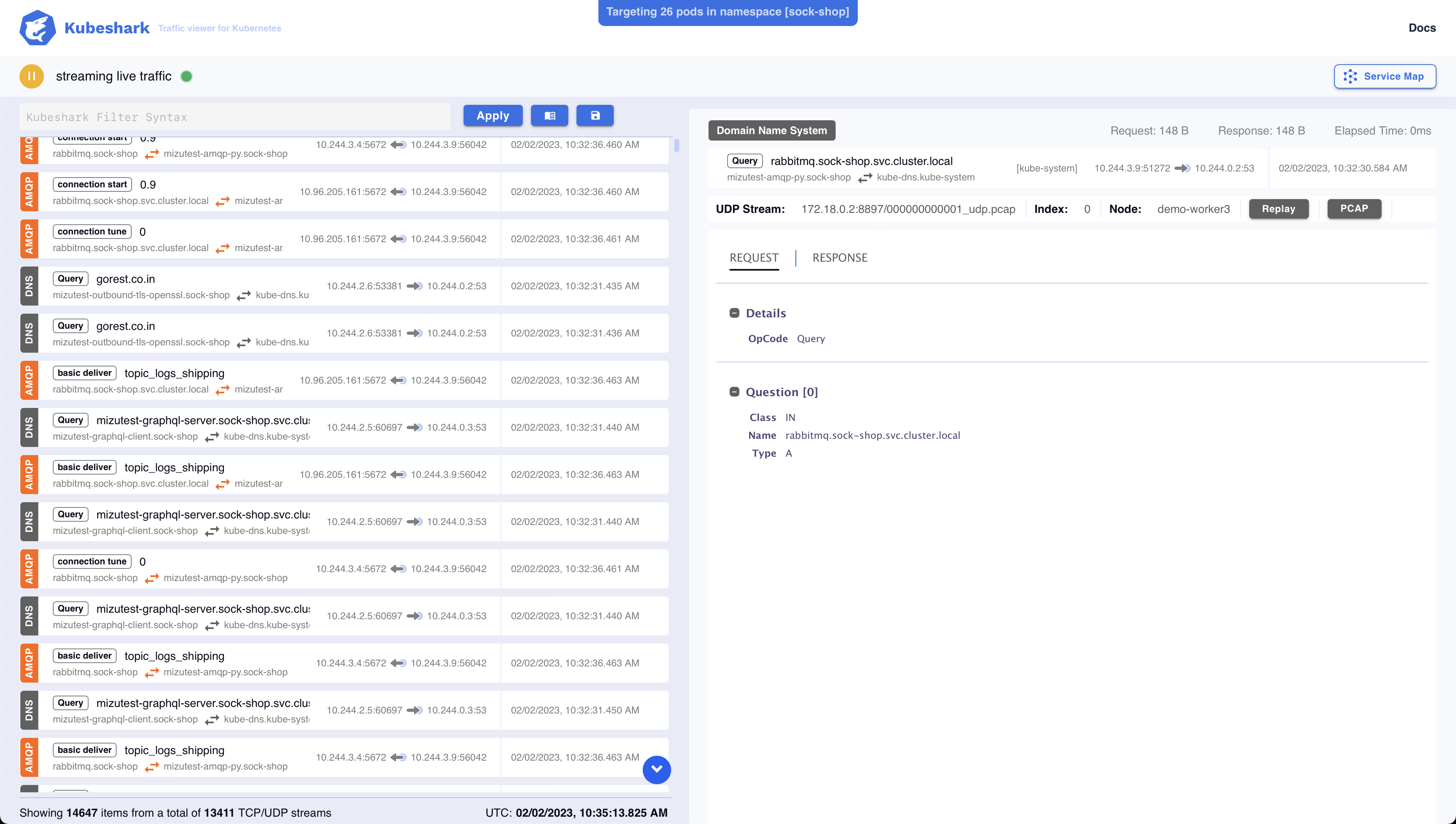
Task: Replay the selected UDP stream
Action: coord(1278,209)
